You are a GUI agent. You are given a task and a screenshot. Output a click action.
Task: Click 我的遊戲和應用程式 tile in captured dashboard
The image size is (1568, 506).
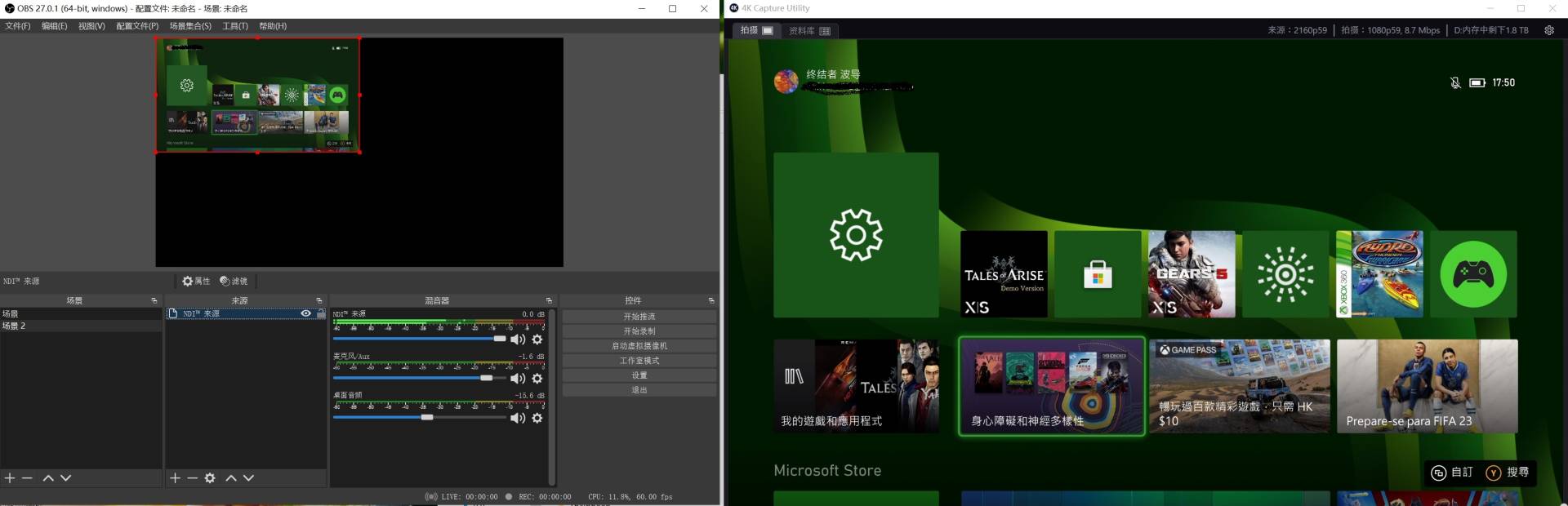click(x=856, y=386)
